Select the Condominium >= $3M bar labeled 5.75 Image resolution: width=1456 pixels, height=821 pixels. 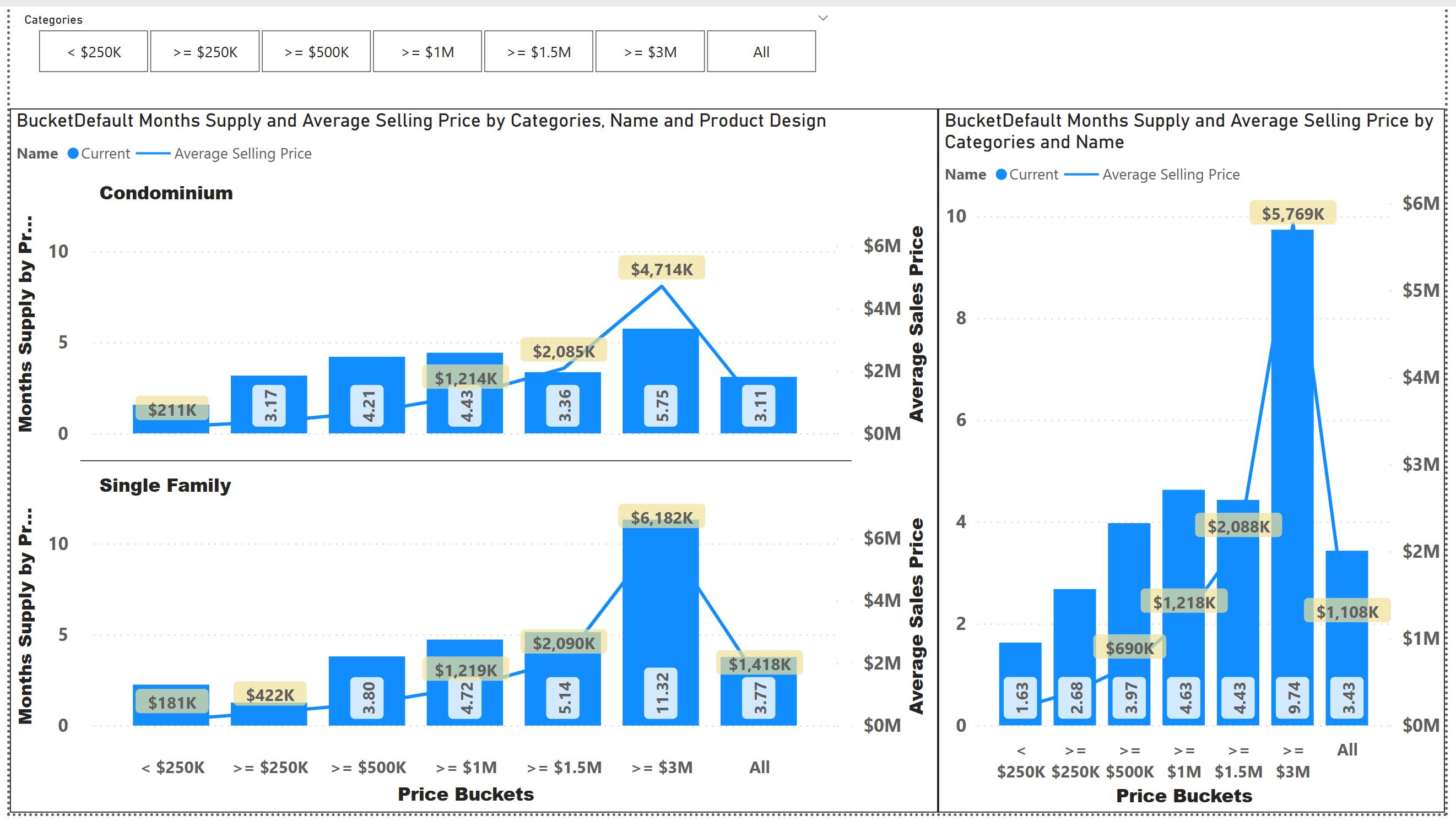[661, 381]
